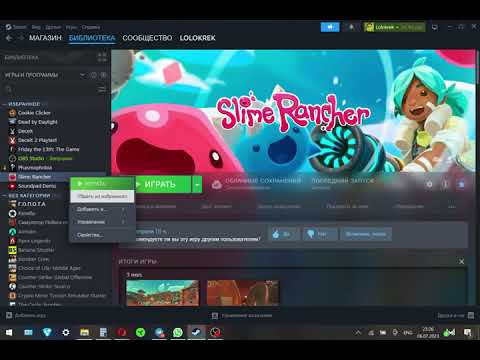480x360 pixels.
Task: Open the game info icon
Action: [x=445, y=184]
